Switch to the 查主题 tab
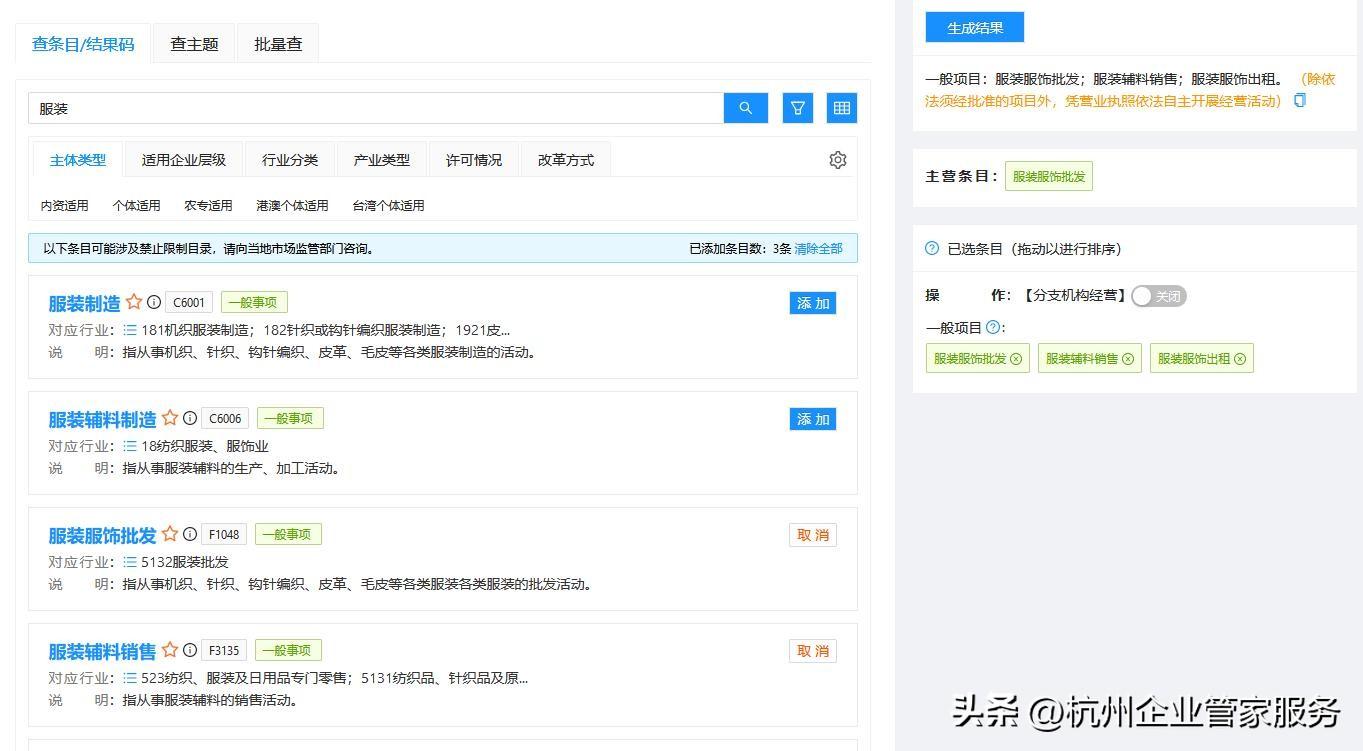Screen dimensions: 1363x751 coord(194,44)
